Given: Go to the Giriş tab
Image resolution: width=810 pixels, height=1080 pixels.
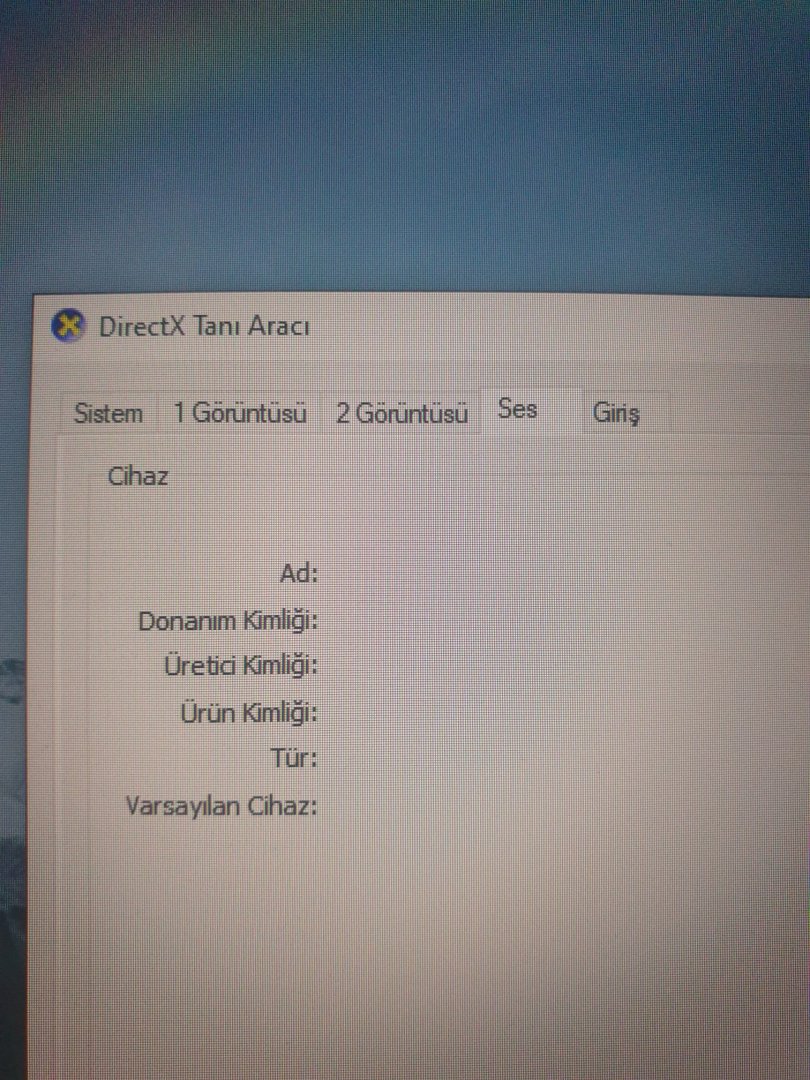Looking at the screenshot, I should point(625,413).
